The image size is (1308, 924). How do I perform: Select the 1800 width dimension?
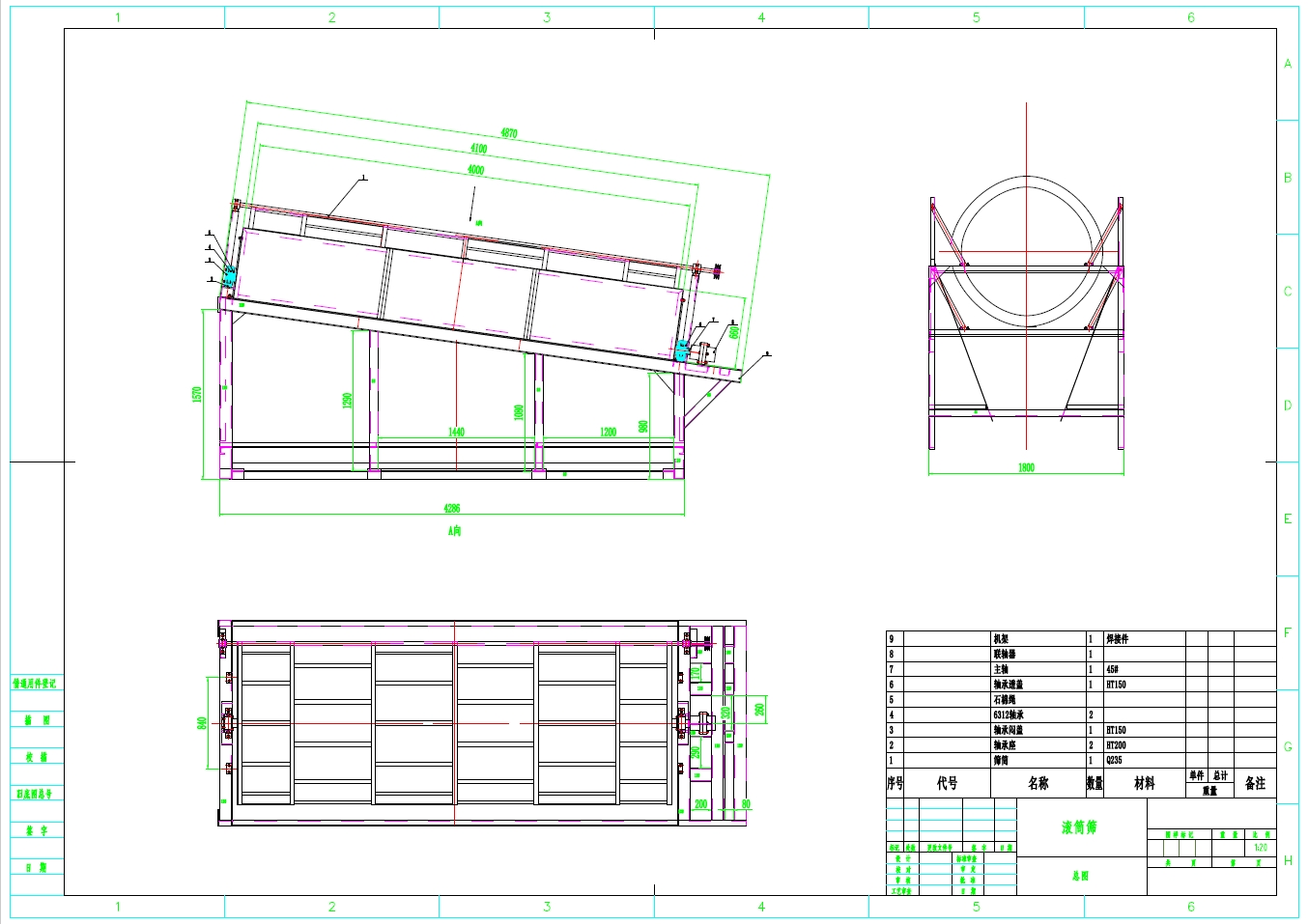pos(1026,467)
